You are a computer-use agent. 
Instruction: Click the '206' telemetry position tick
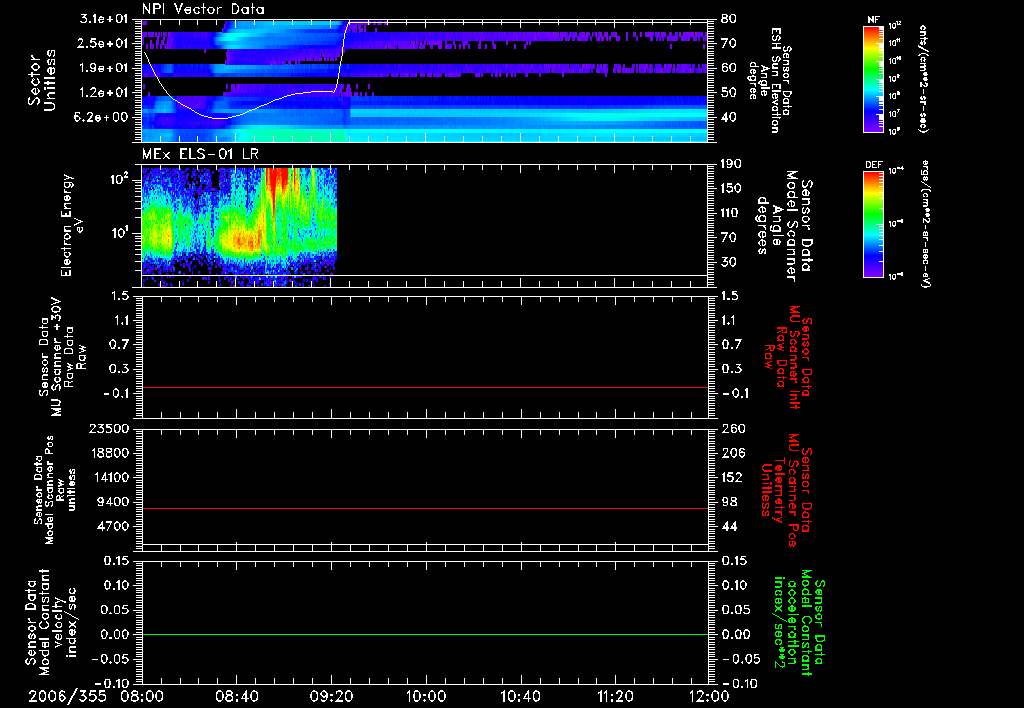(x=732, y=453)
